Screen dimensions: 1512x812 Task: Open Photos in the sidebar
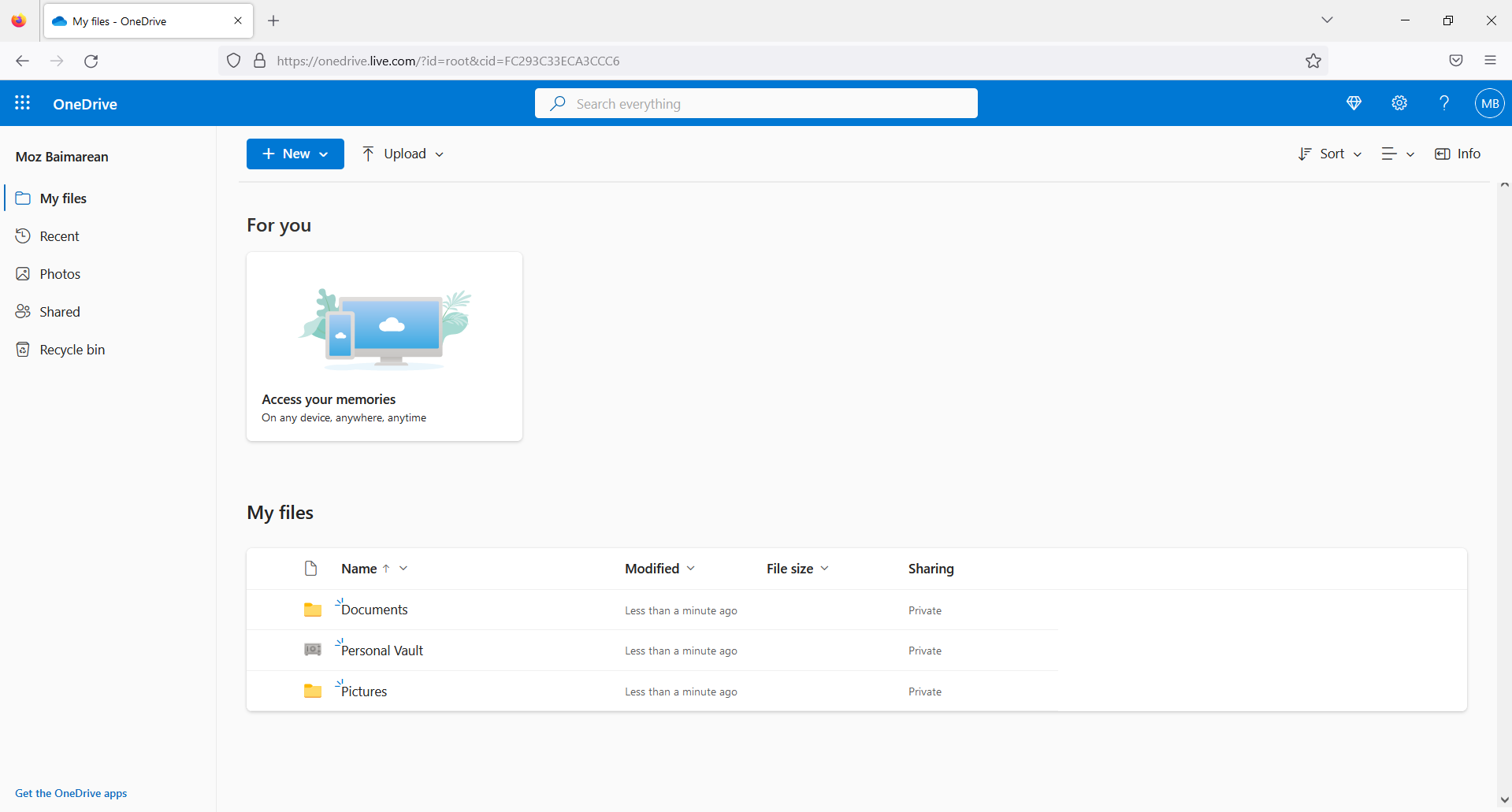point(109,273)
